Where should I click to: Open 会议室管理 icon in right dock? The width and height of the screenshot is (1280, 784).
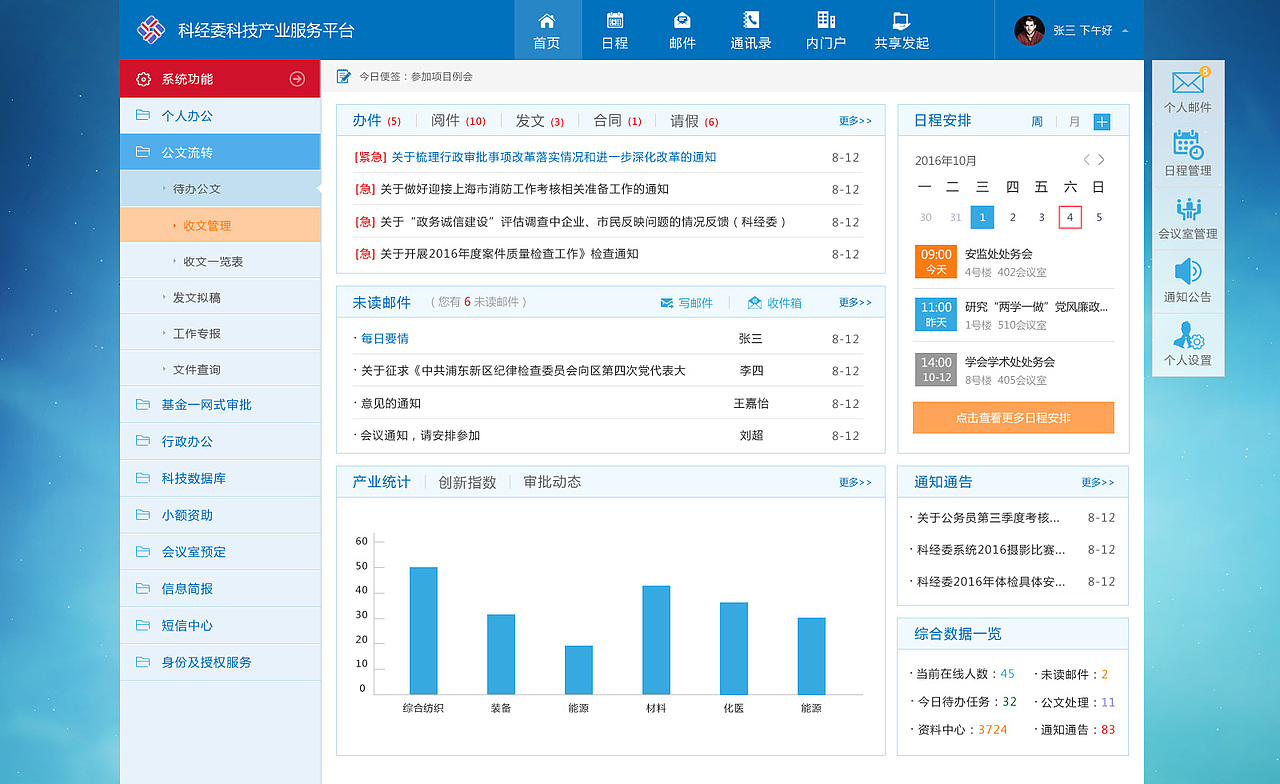(1188, 208)
